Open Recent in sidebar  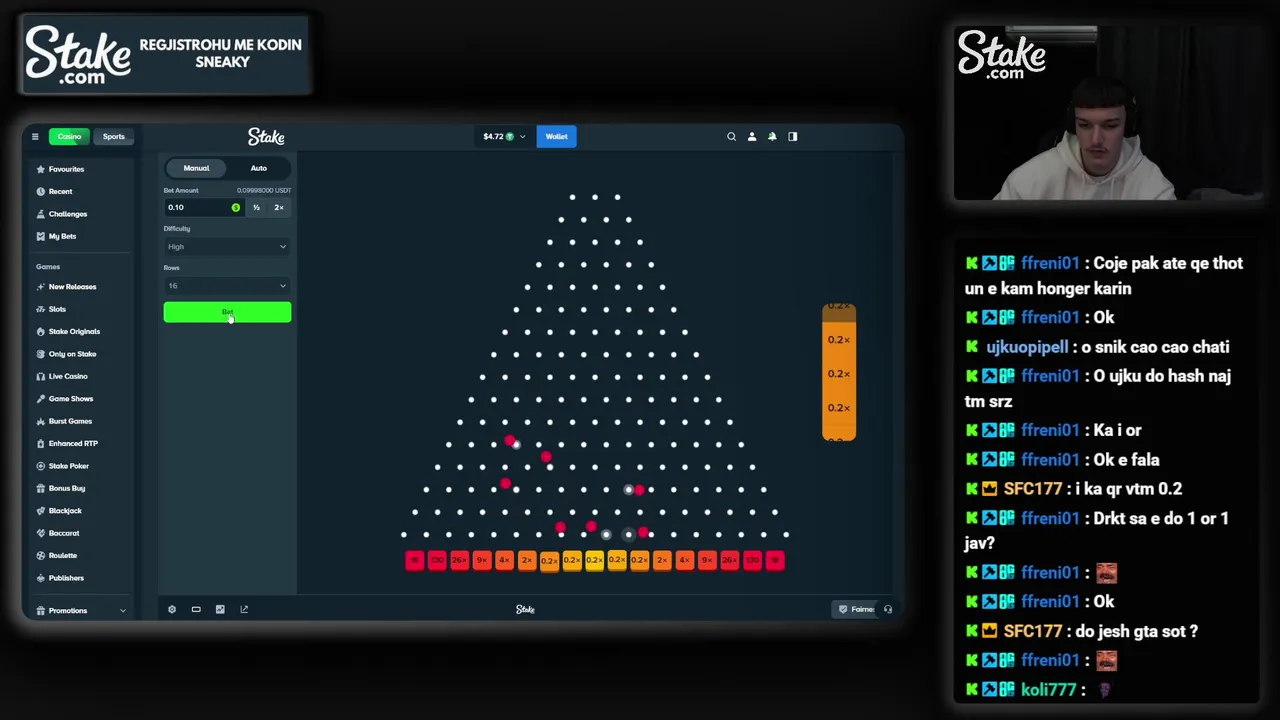[x=60, y=191]
